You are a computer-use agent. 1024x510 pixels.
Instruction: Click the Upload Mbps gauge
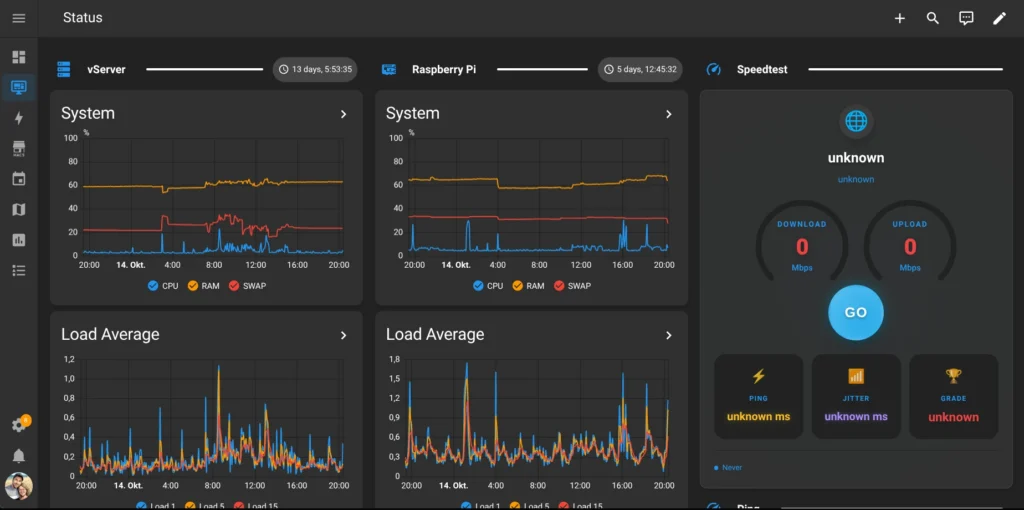(910, 242)
